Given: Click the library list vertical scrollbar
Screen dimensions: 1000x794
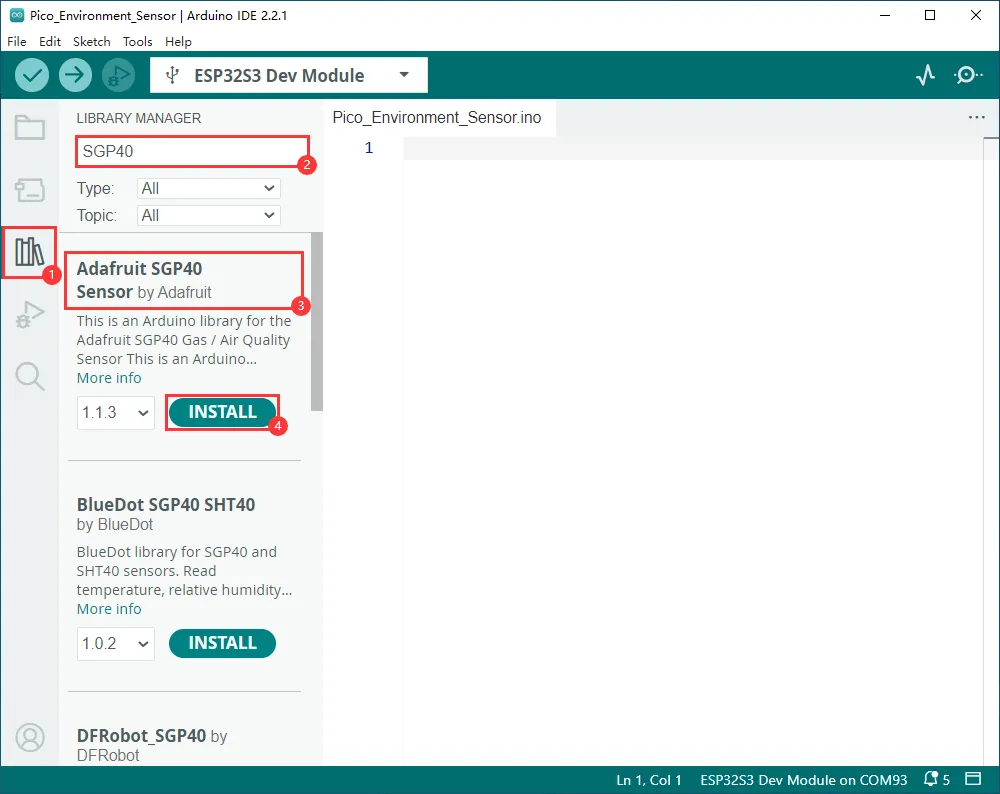Looking at the screenshot, I should [317, 322].
